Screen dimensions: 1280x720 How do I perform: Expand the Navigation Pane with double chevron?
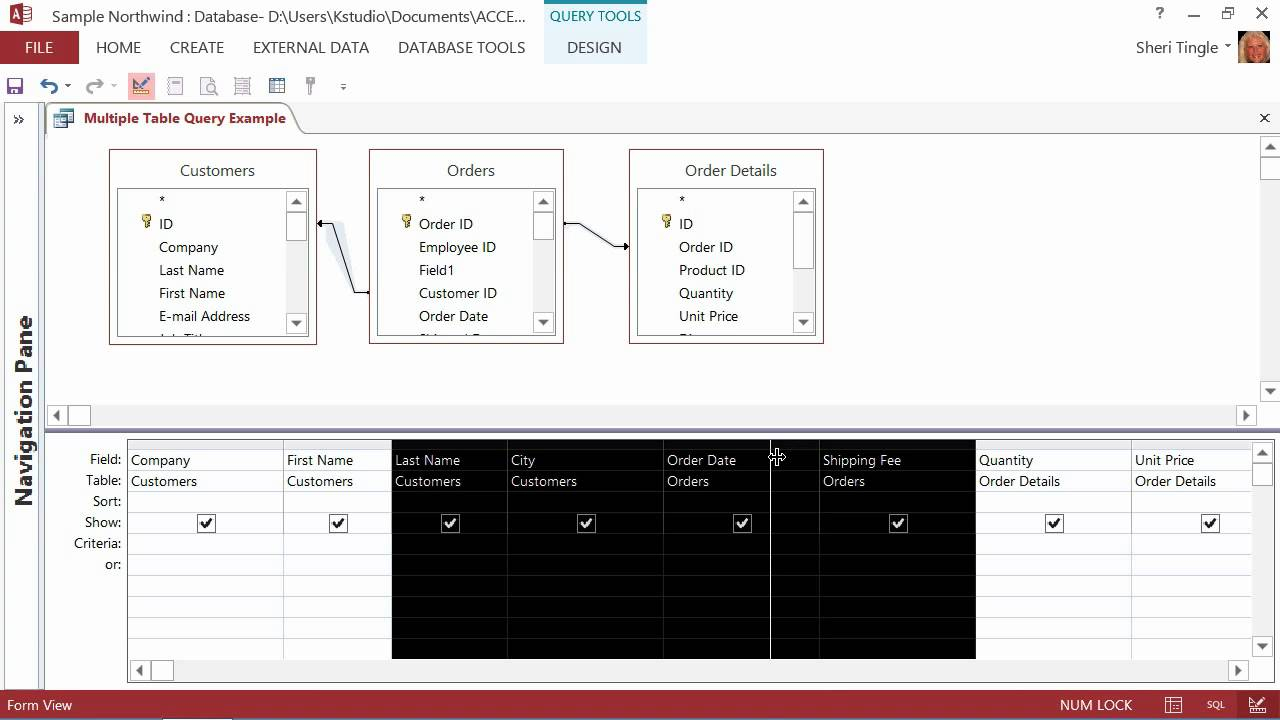[18, 120]
